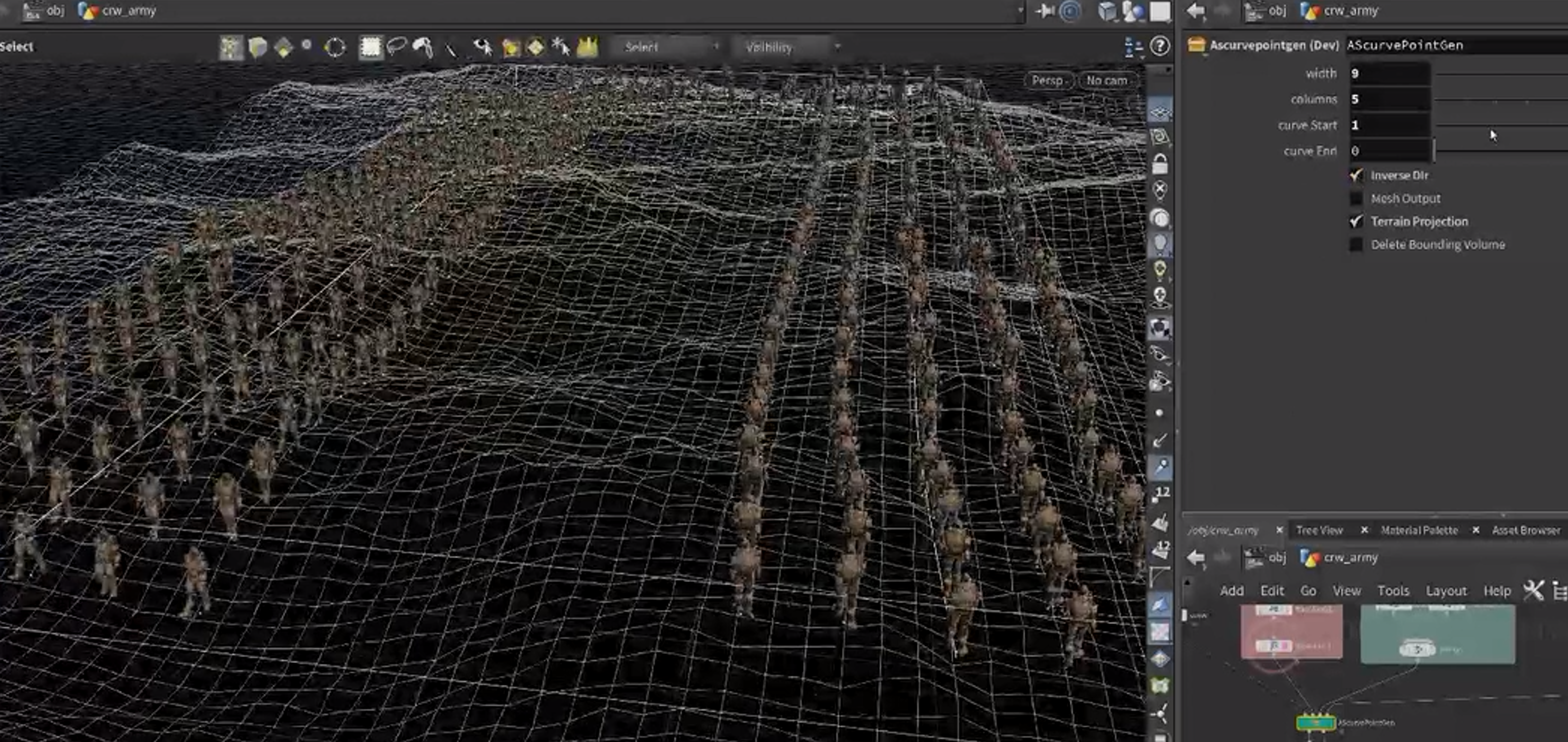This screenshot has width=1568, height=742.
Task: Open the Go menu in network editor
Action: click(x=1308, y=591)
